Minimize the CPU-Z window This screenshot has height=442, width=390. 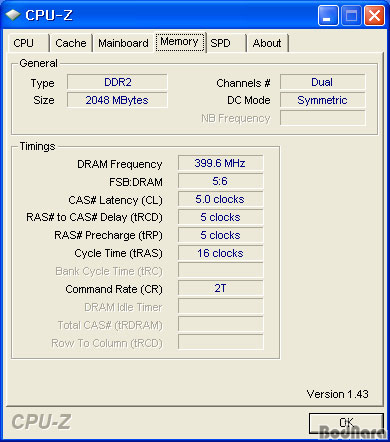pyautogui.click(x=327, y=15)
